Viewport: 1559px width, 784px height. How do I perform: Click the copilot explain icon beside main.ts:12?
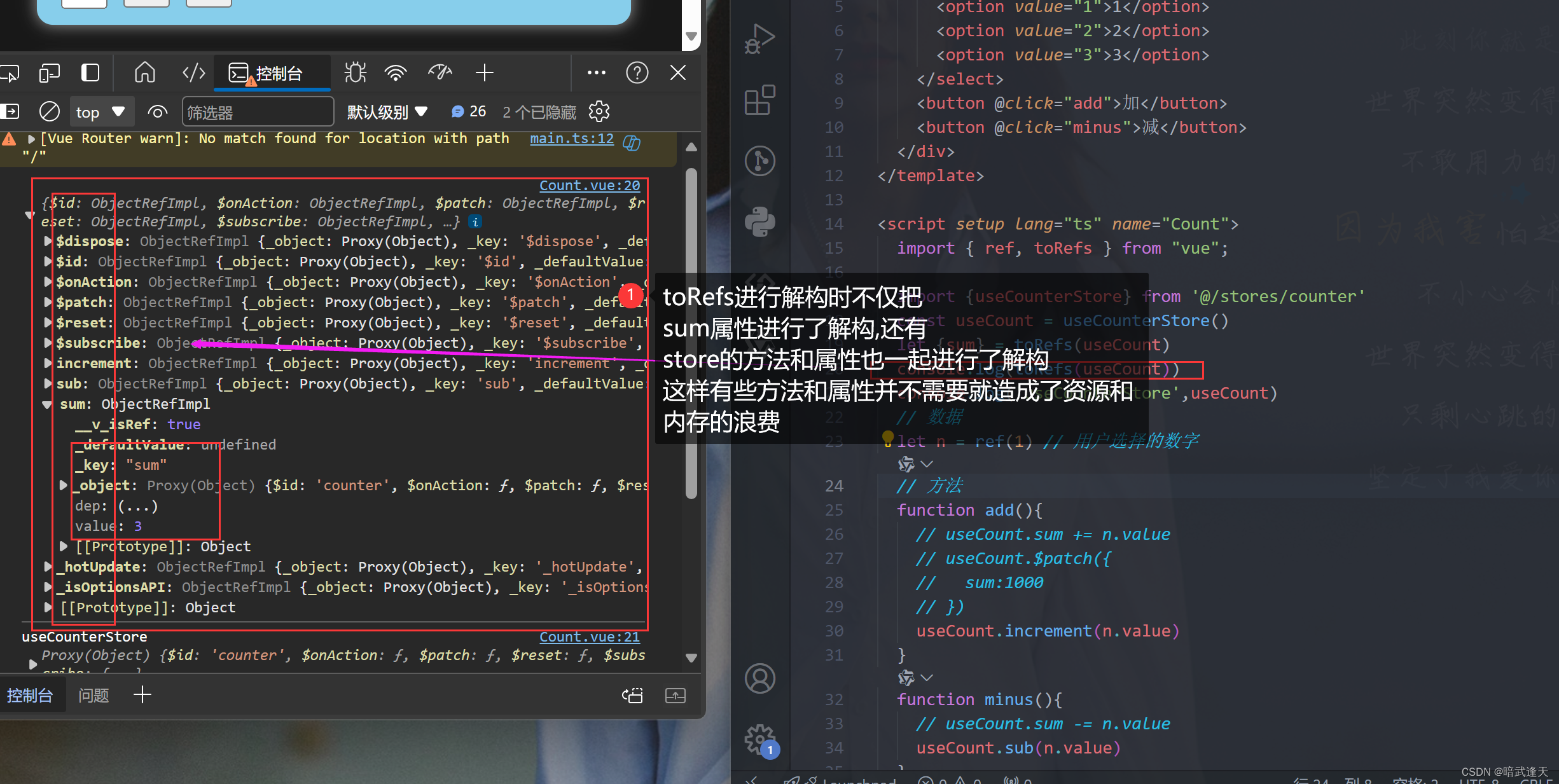point(632,142)
